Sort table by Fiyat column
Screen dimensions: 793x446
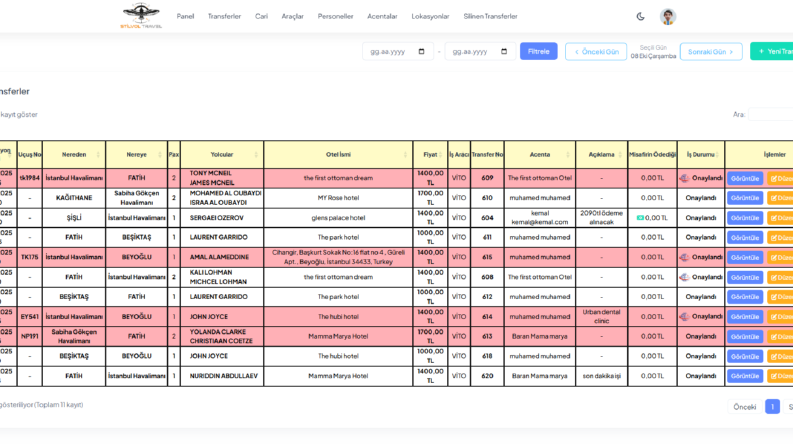coord(430,155)
